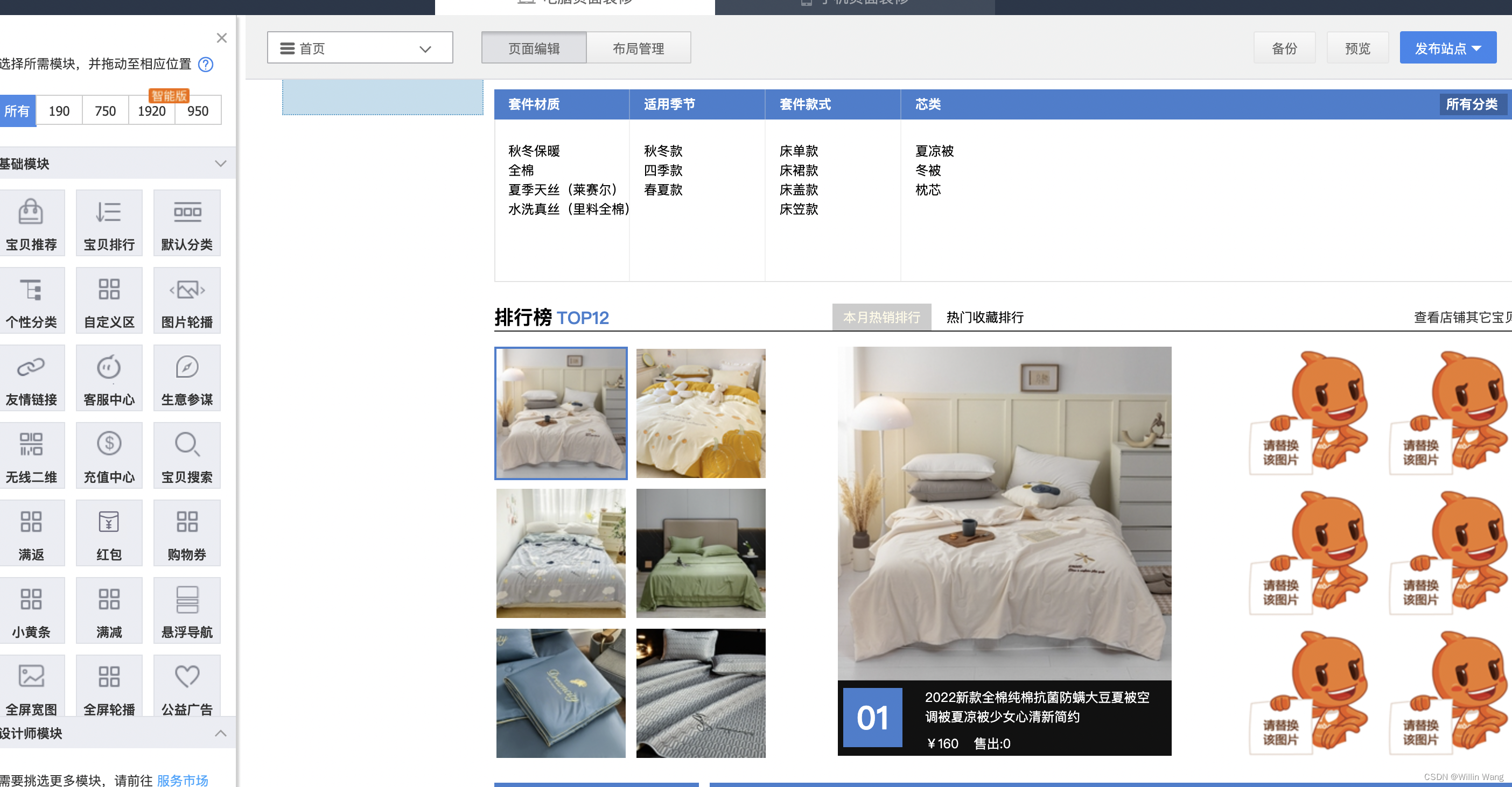Choose the 全屏轮播 fullscreen carousel module
1512x787 pixels.
pos(109,687)
